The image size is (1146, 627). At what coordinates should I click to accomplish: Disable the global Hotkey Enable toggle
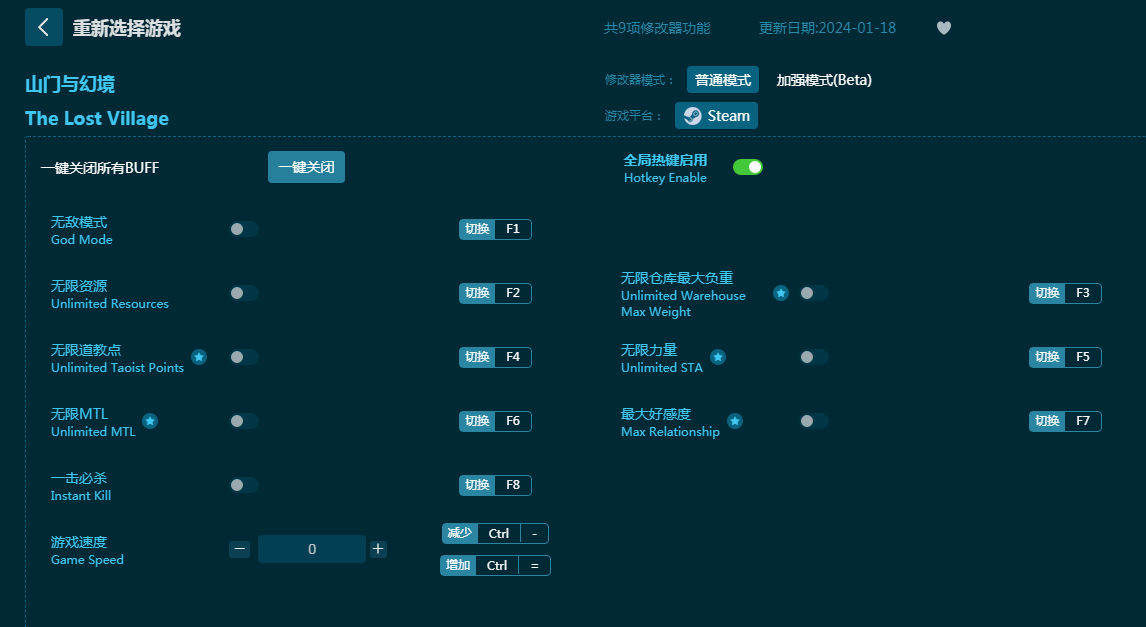tap(748, 167)
